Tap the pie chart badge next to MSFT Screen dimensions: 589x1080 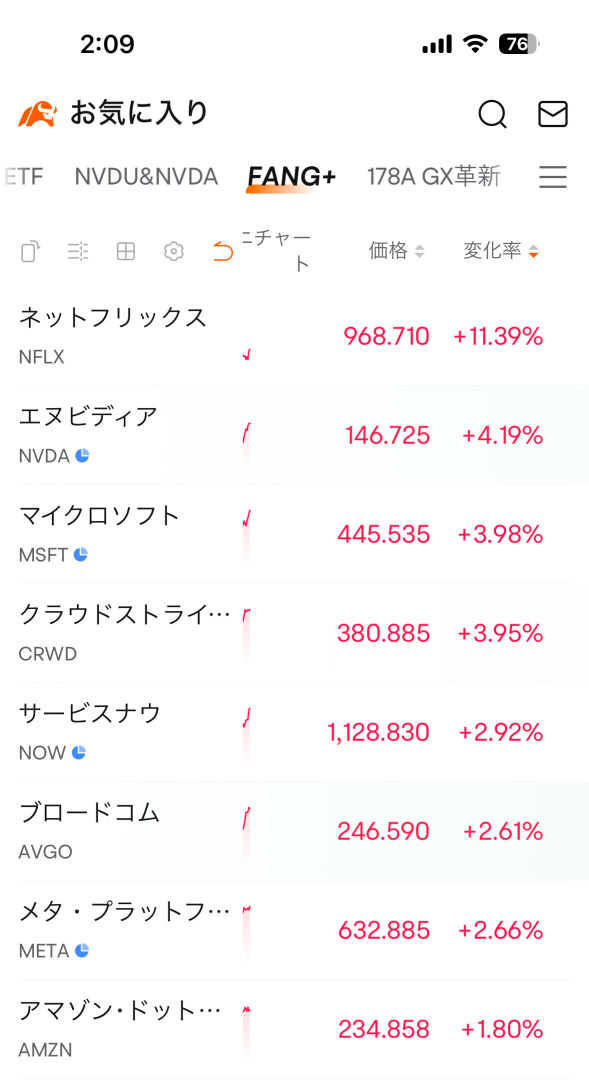click(81, 554)
